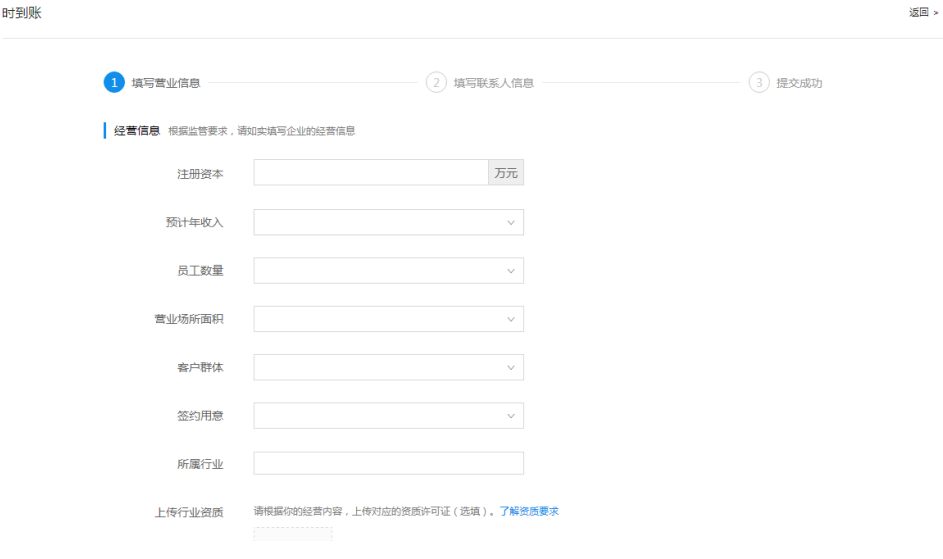Viewport: 943px width, 559px height.
Task: Focus the 注册资本 input field
Action: tap(370, 173)
